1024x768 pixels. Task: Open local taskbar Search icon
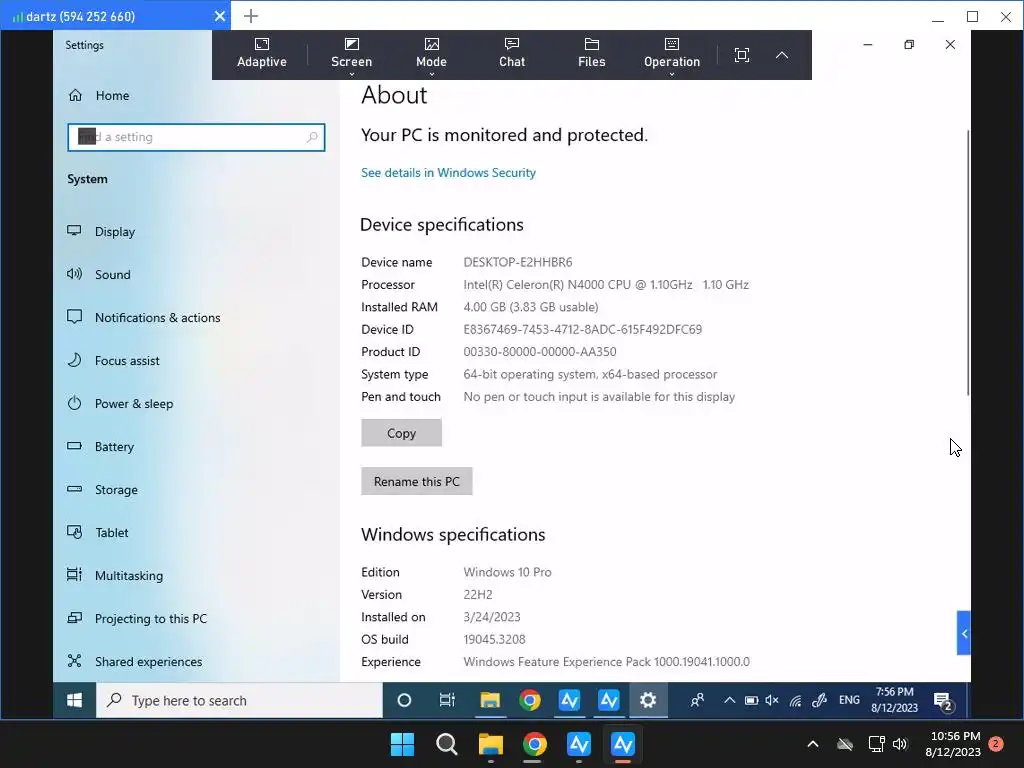click(x=447, y=744)
